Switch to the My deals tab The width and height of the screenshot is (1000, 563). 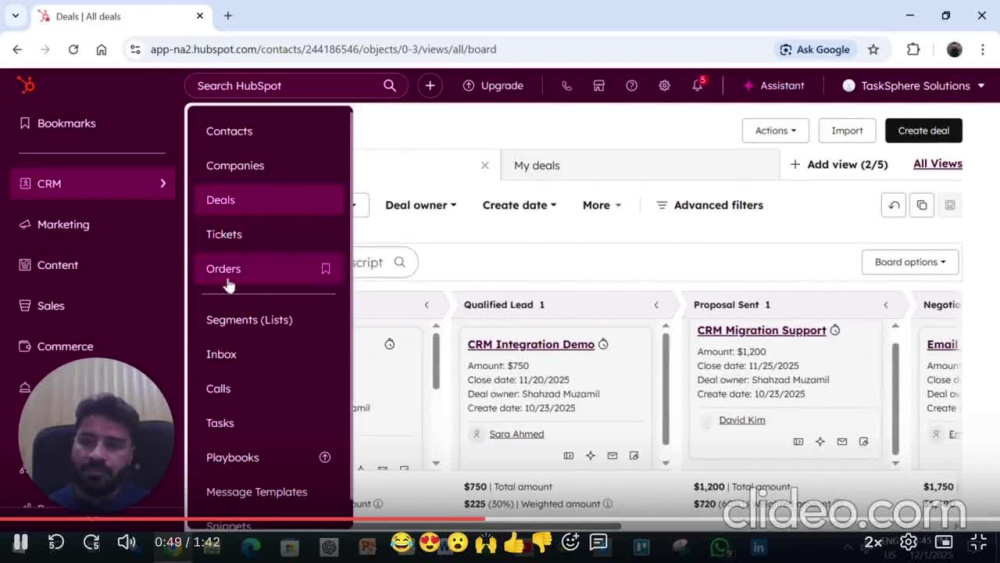tap(640, 165)
